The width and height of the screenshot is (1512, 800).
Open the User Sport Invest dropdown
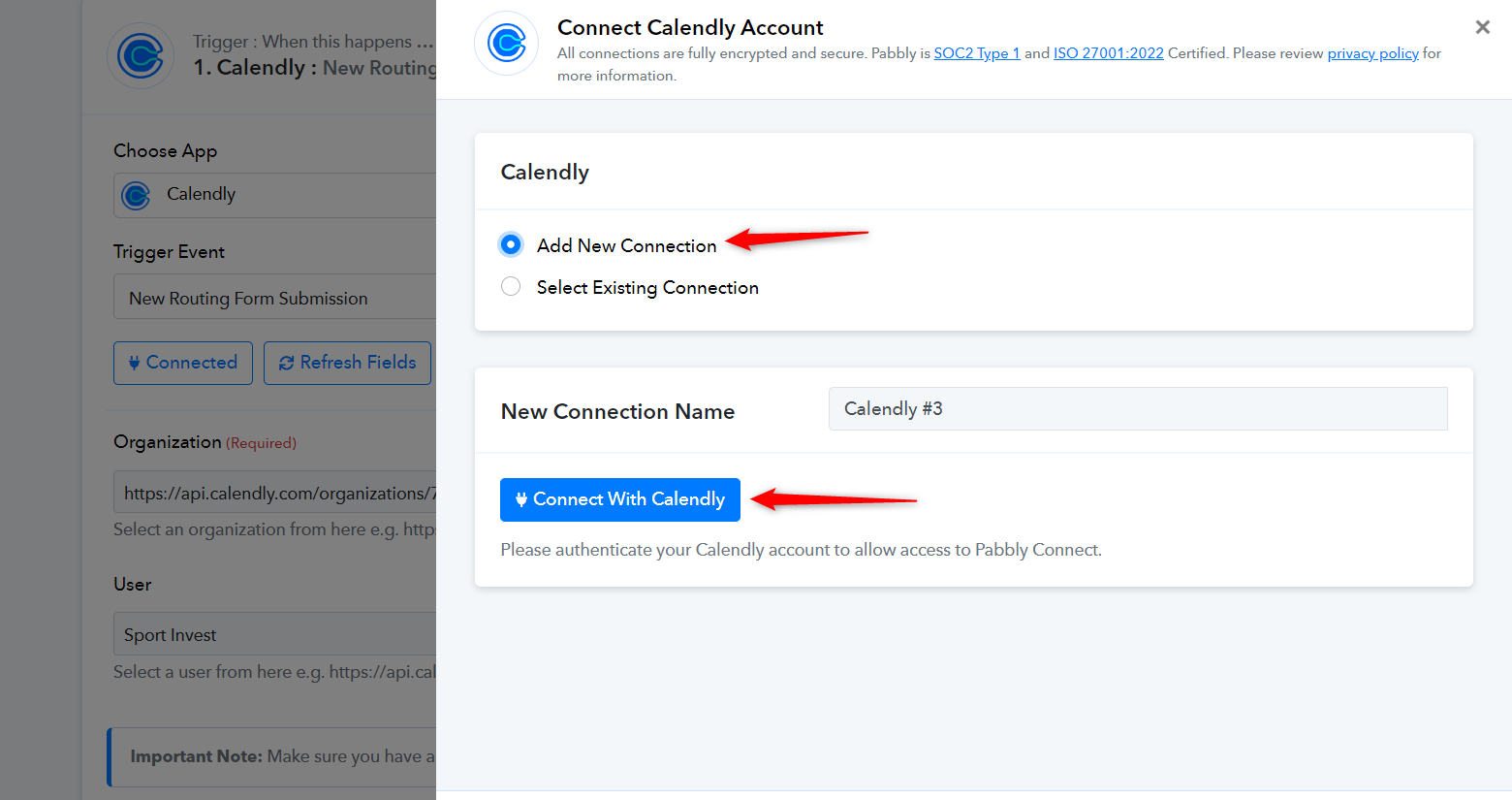click(x=275, y=634)
